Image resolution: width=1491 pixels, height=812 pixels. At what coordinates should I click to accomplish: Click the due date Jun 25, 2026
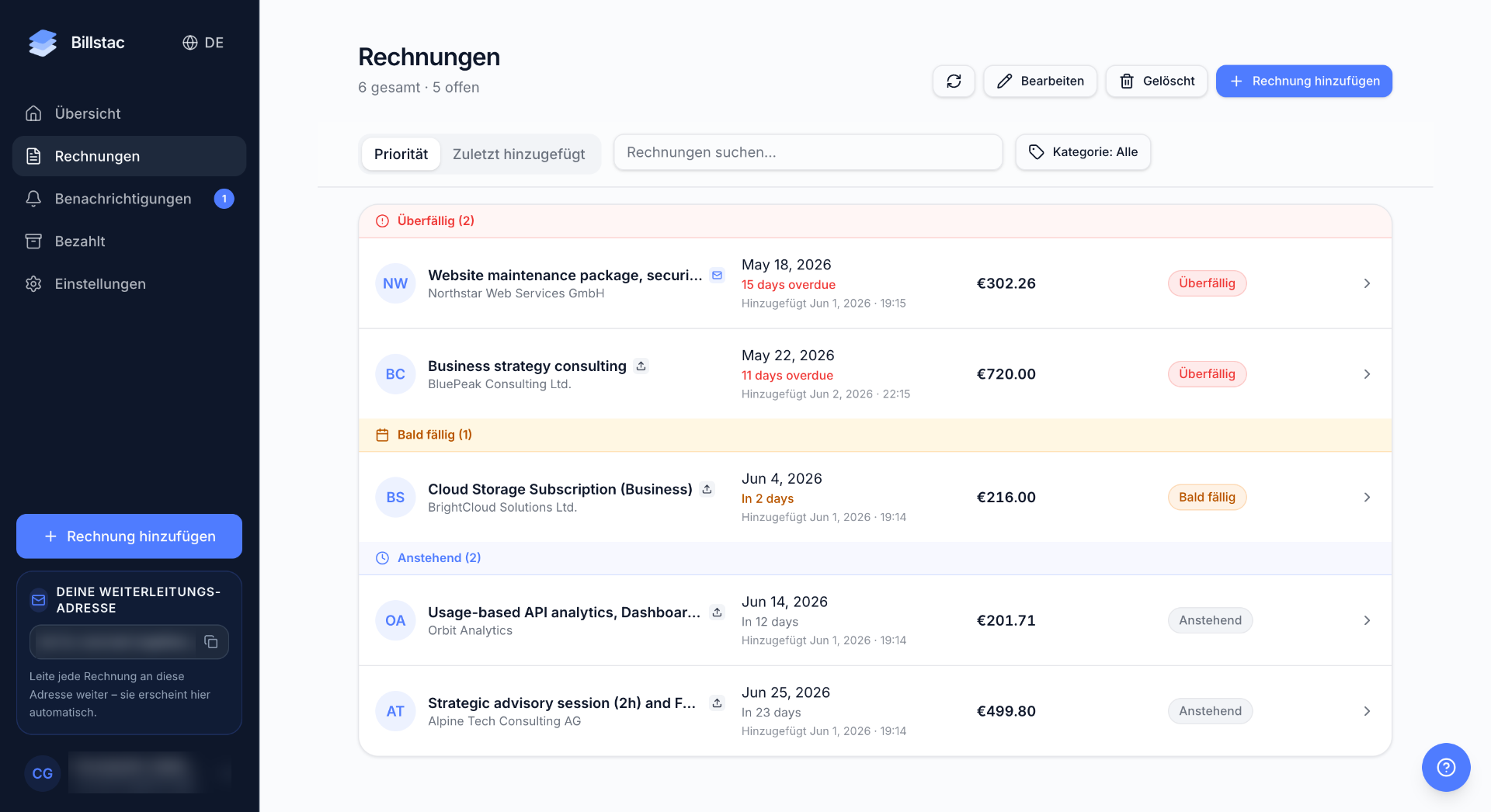785,692
